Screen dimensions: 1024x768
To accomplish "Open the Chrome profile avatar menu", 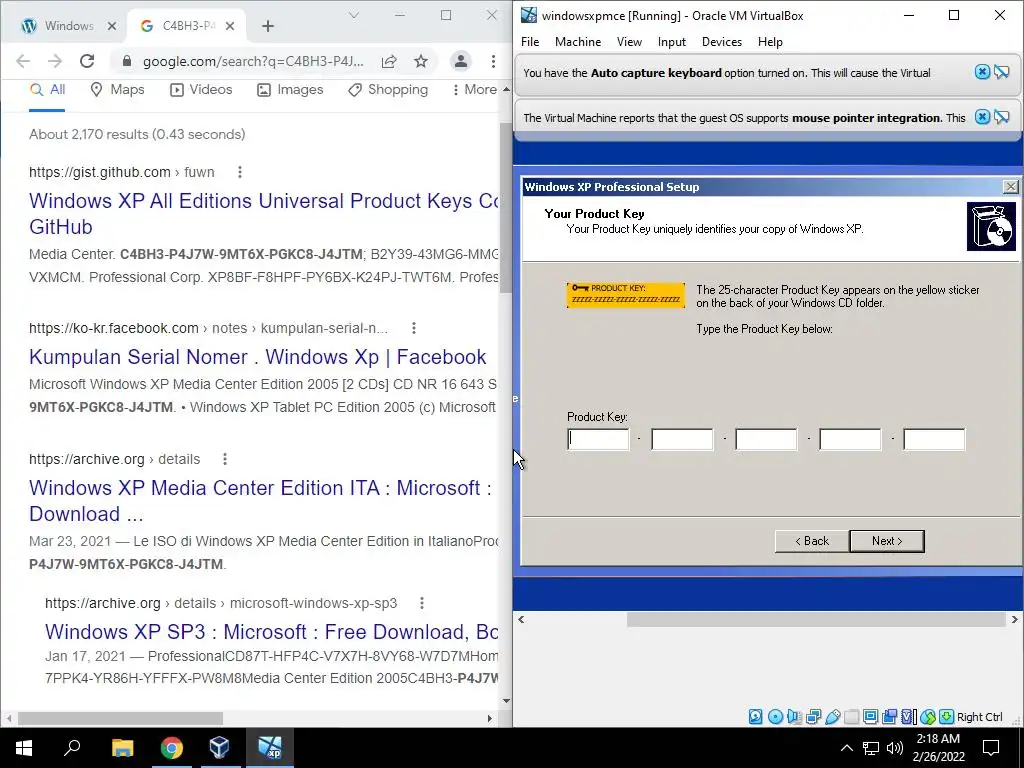I will coord(461,61).
